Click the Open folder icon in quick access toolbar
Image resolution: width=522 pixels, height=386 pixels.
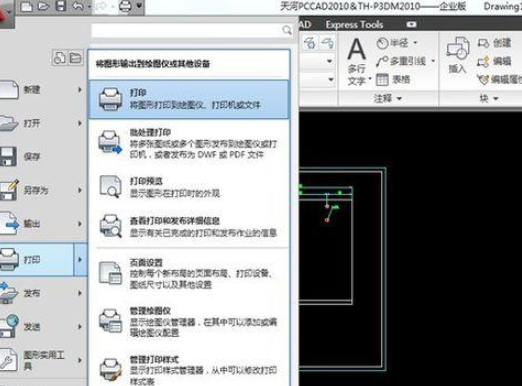43,6
